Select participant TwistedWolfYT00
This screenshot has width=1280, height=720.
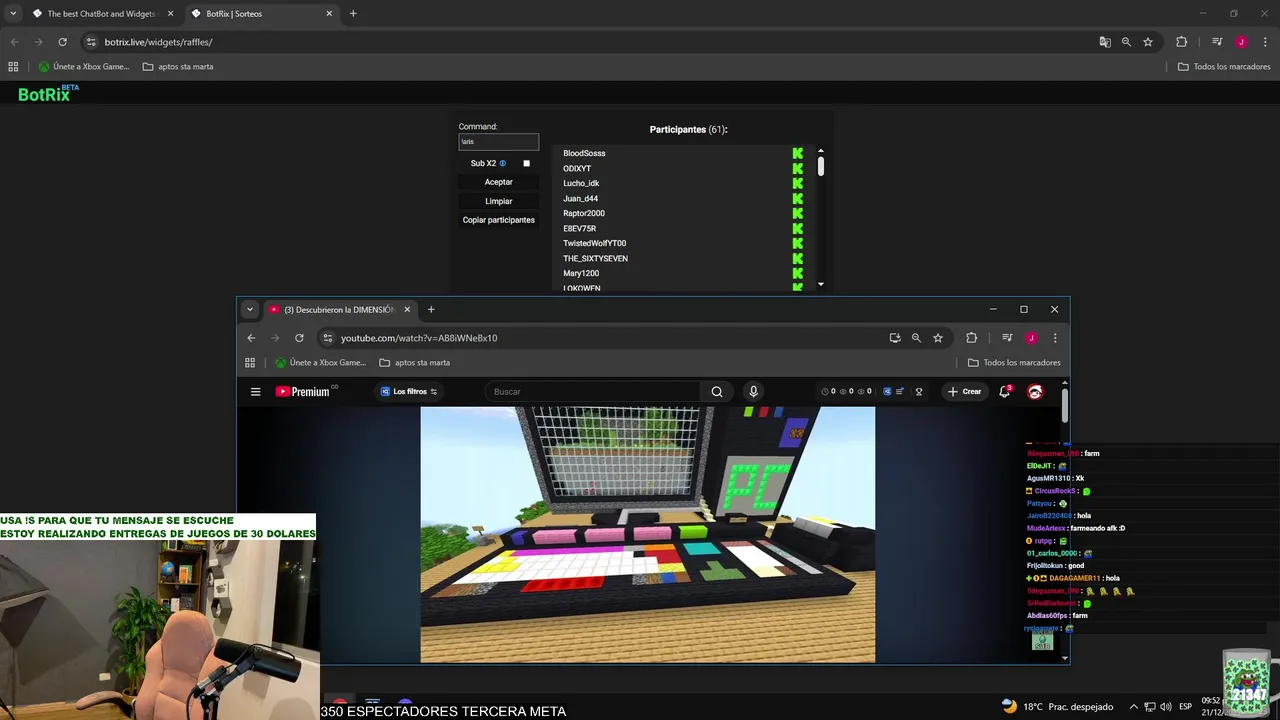click(594, 243)
